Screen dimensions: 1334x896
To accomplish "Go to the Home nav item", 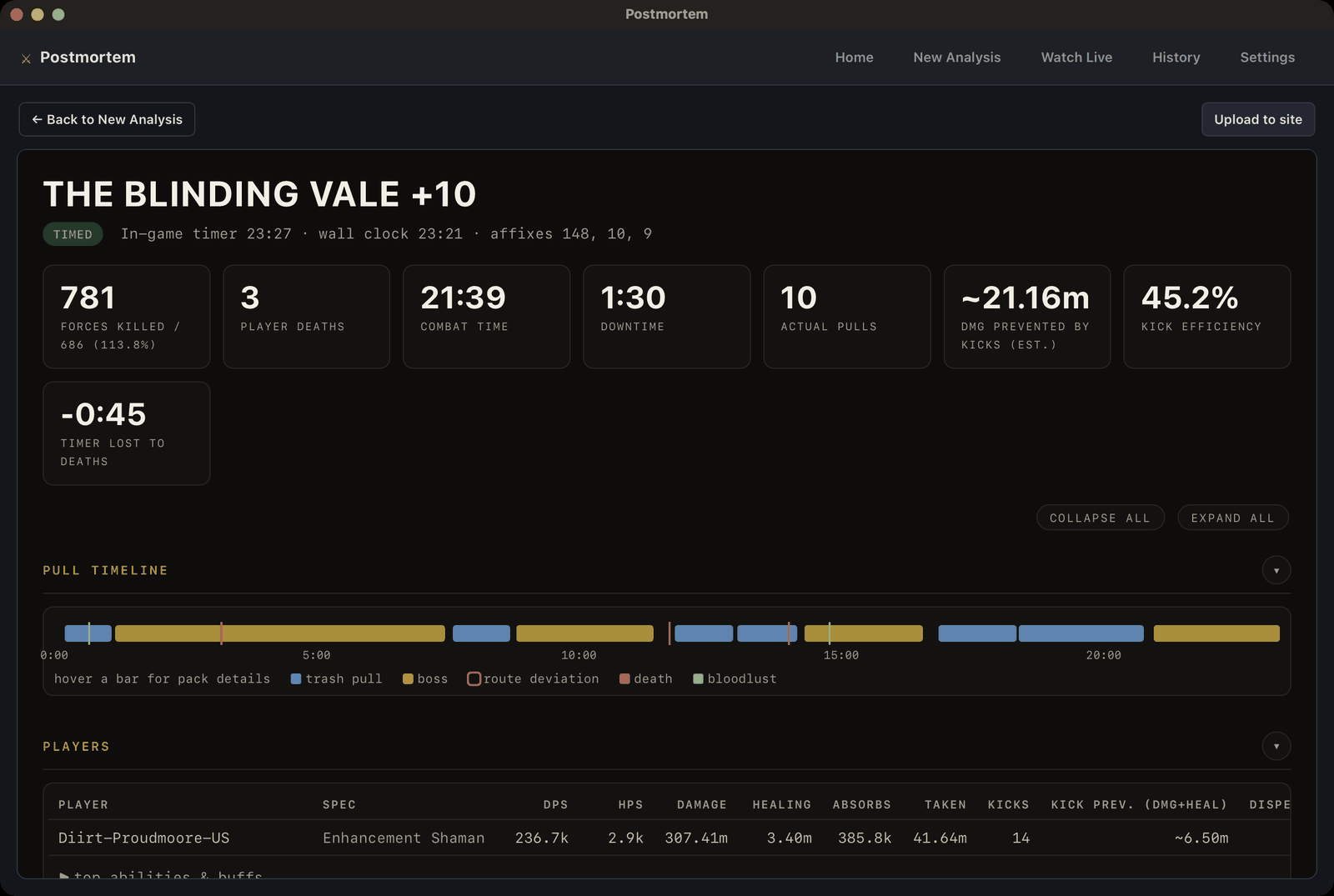I will click(x=854, y=58).
